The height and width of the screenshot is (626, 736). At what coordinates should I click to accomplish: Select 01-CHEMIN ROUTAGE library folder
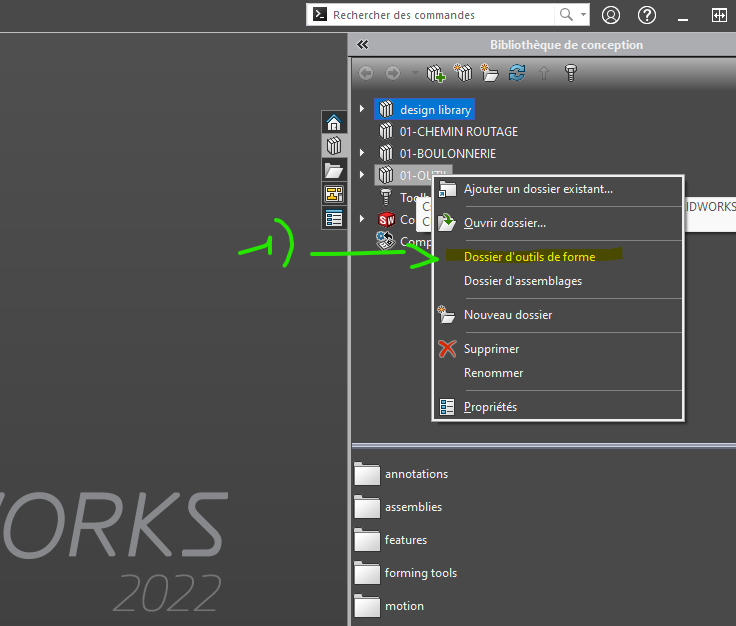(x=458, y=131)
